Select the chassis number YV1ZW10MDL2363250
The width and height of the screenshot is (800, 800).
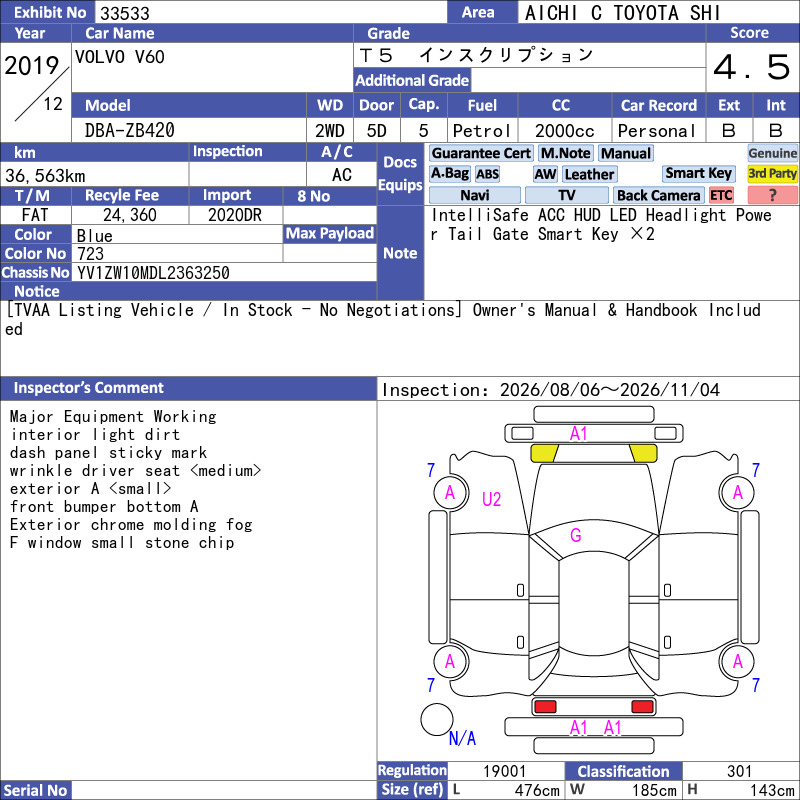(153, 272)
